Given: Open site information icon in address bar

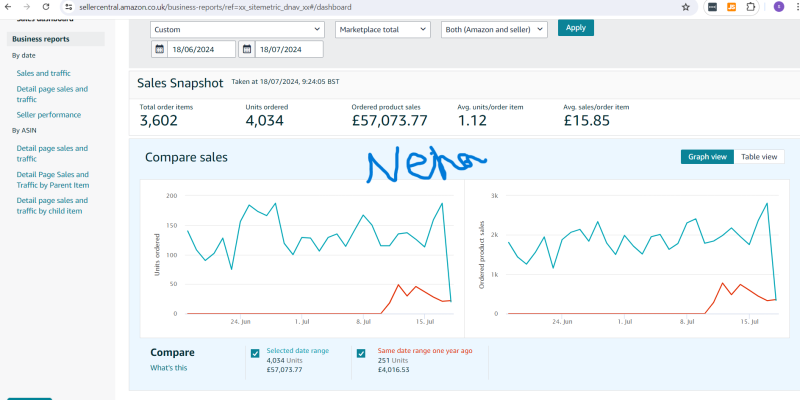Looking at the screenshot, I should tap(69, 7).
